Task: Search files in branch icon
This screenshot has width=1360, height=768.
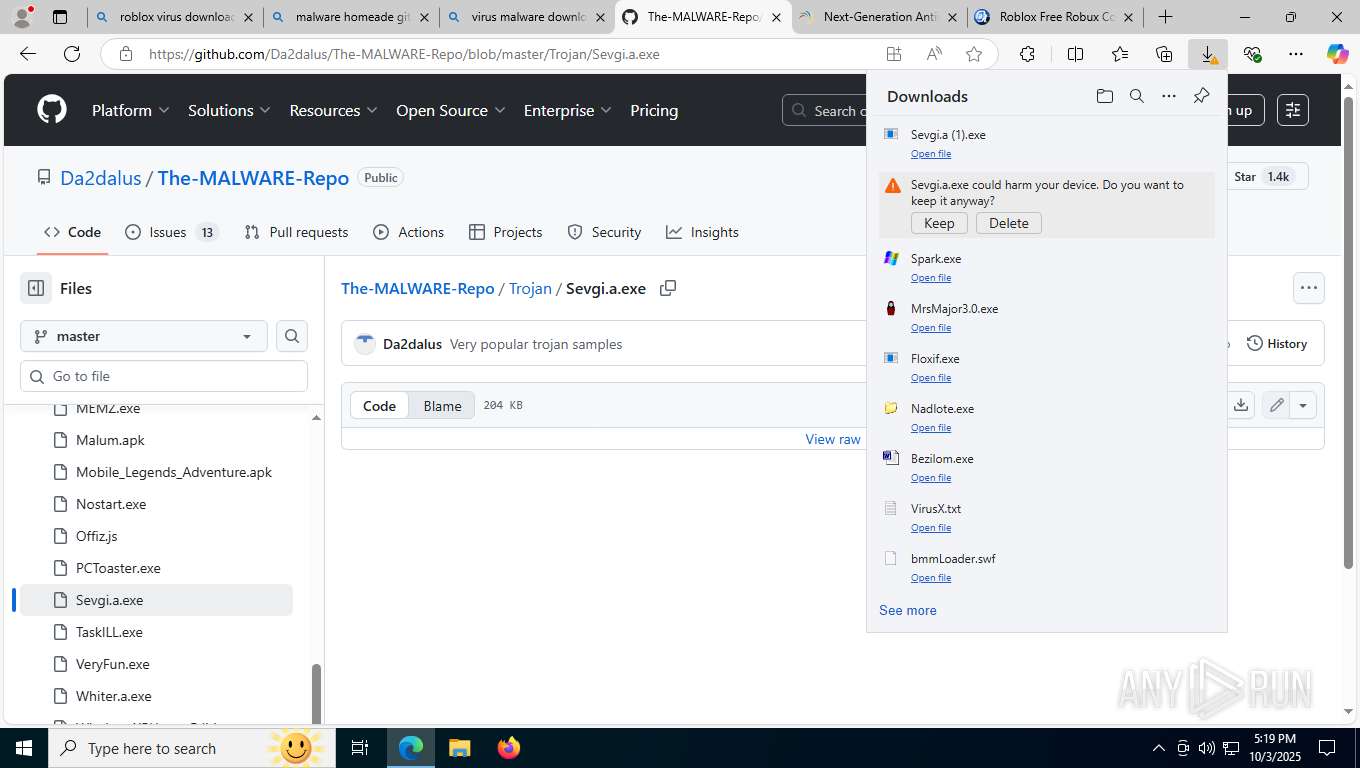Action: [292, 336]
